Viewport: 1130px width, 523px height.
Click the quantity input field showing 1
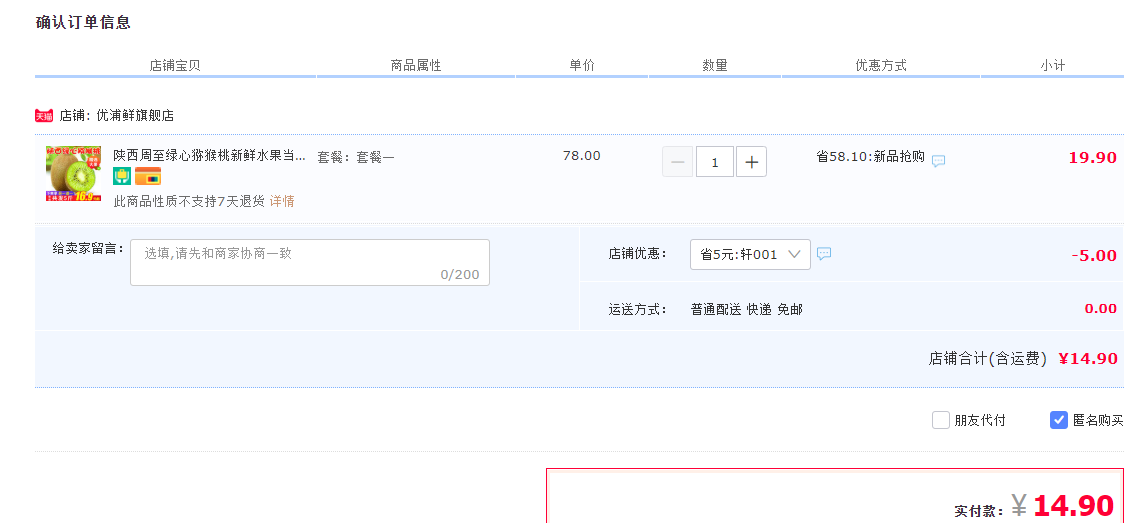(715, 162)
